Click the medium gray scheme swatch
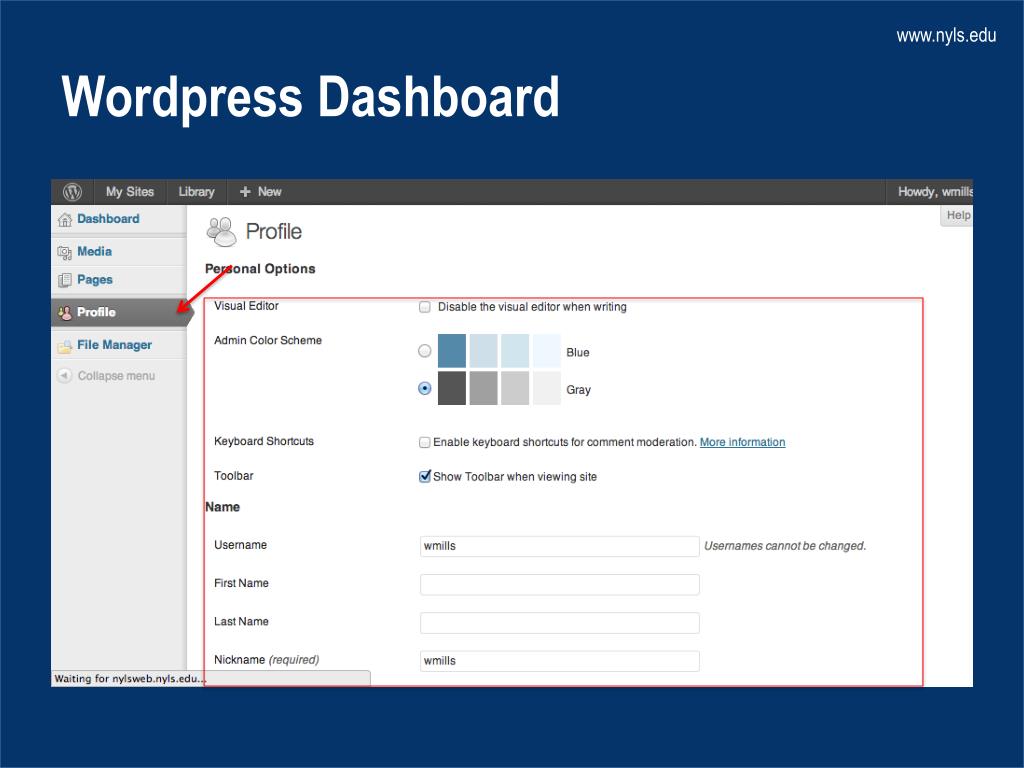This screenshot has height=768, width=1024. [483, 388]
